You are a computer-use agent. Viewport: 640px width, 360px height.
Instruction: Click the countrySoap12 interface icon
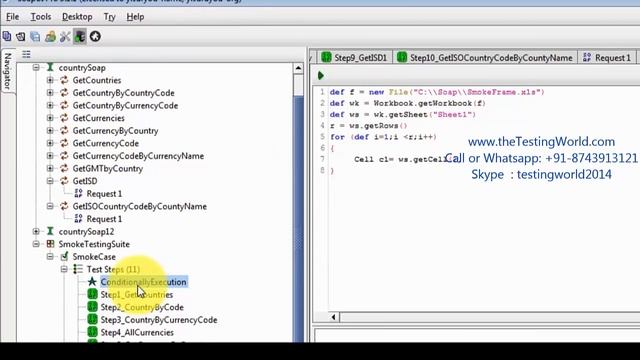click(x=50, y=231)
